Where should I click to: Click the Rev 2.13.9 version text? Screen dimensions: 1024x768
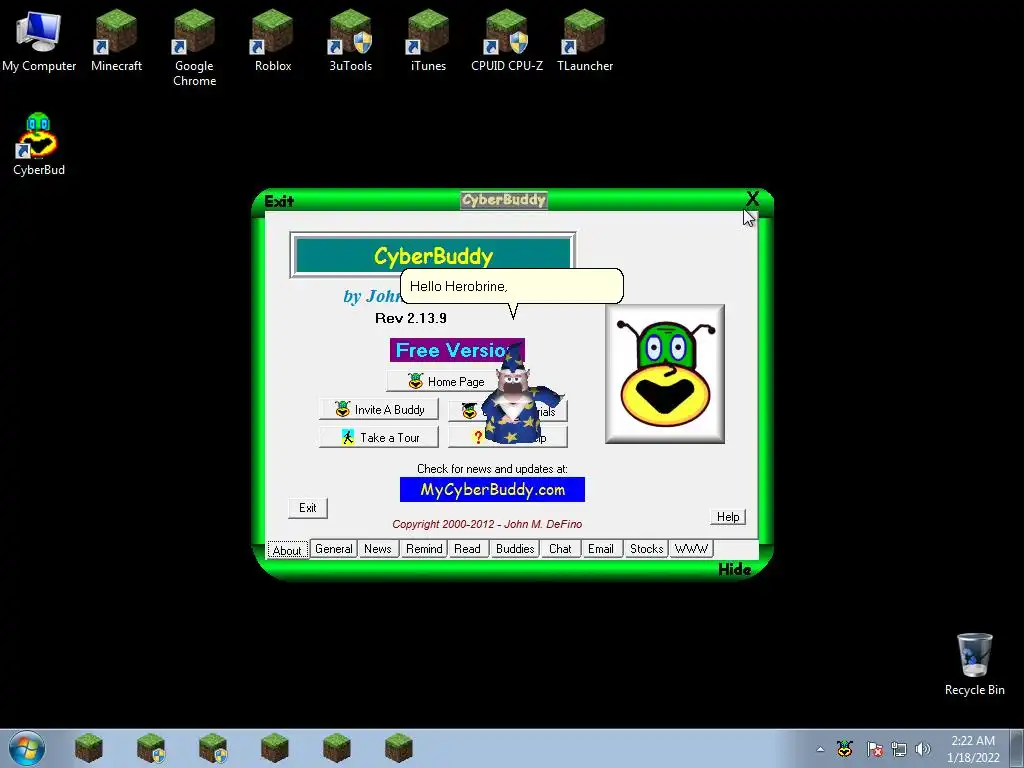click(x=411, y=318)
